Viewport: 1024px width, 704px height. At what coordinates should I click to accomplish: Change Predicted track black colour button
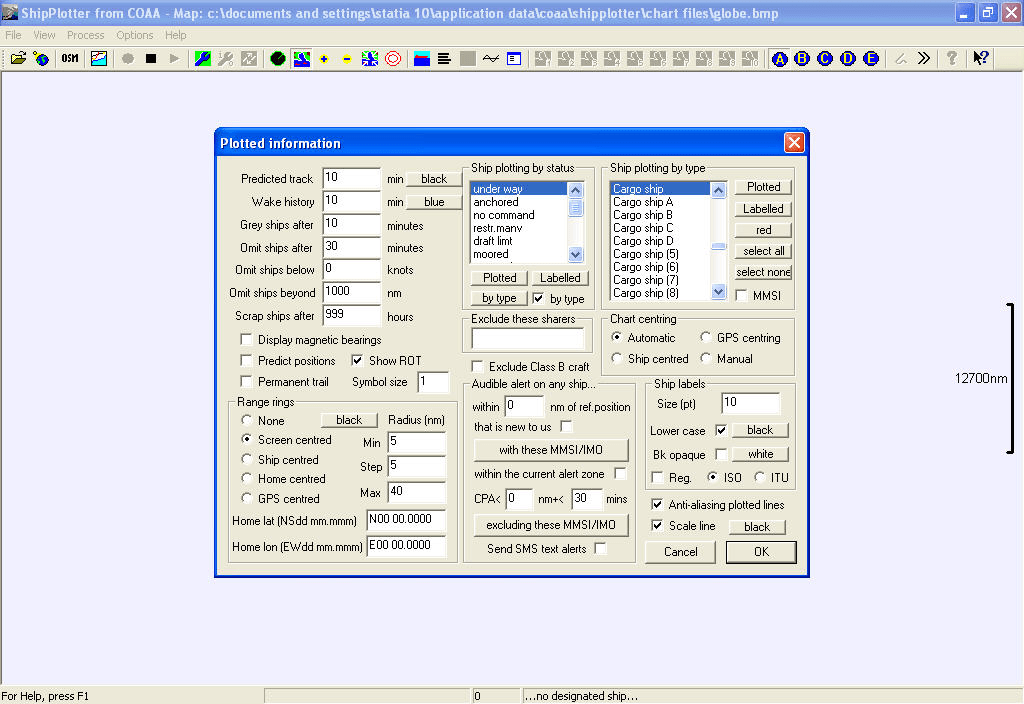[x=434, y=179]
